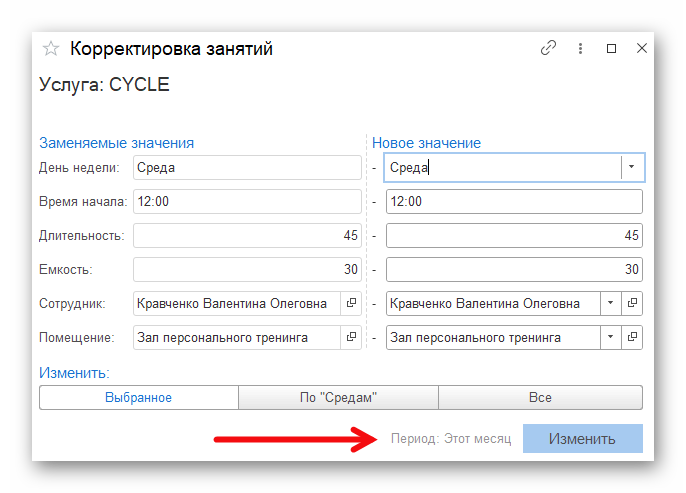Click the old Помещение Зал персонального тренинга field
686x493 pixels.
click(237, 337)
